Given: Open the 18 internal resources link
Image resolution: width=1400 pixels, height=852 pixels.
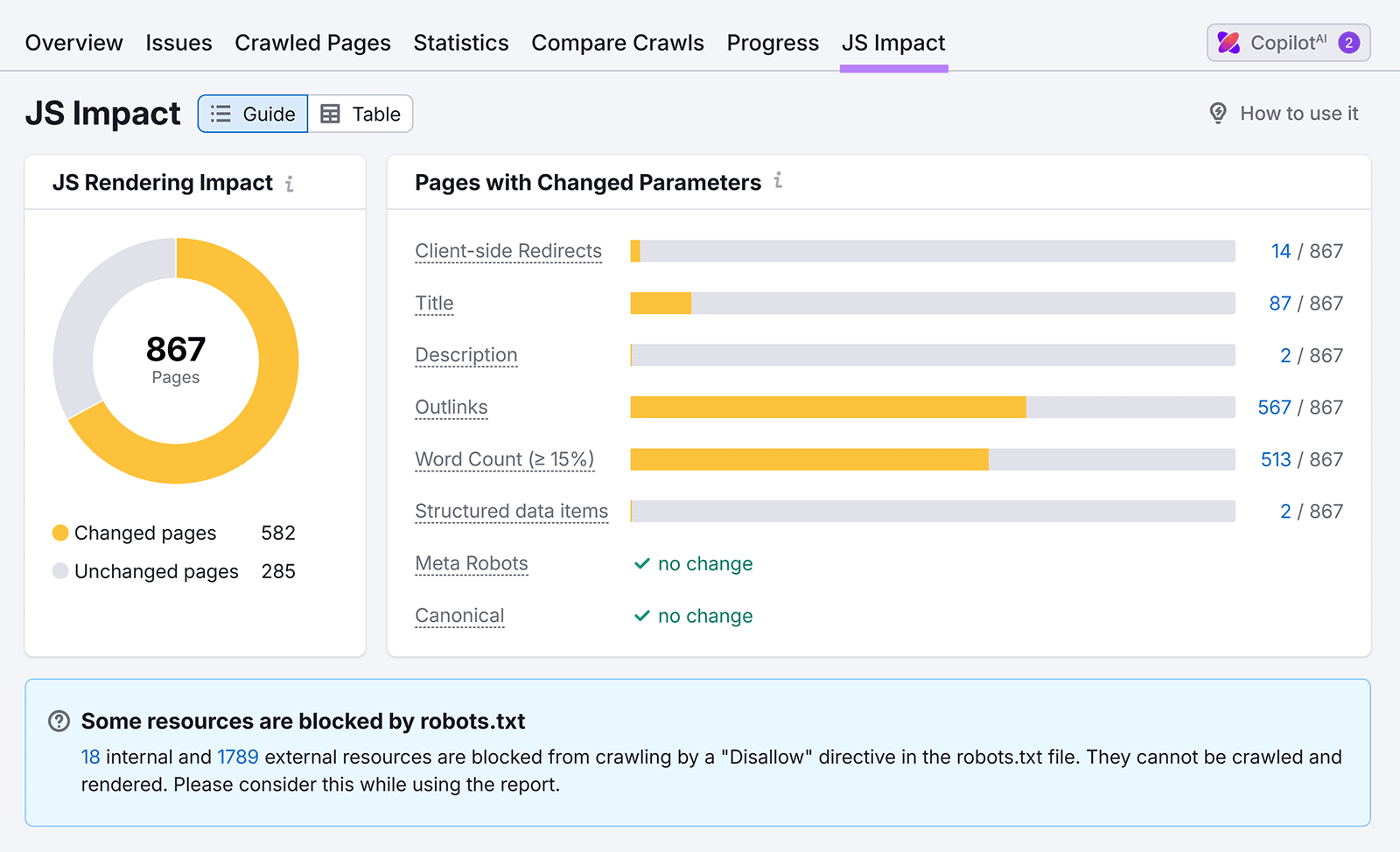Looking at the screenshot, I should point(90,757).
